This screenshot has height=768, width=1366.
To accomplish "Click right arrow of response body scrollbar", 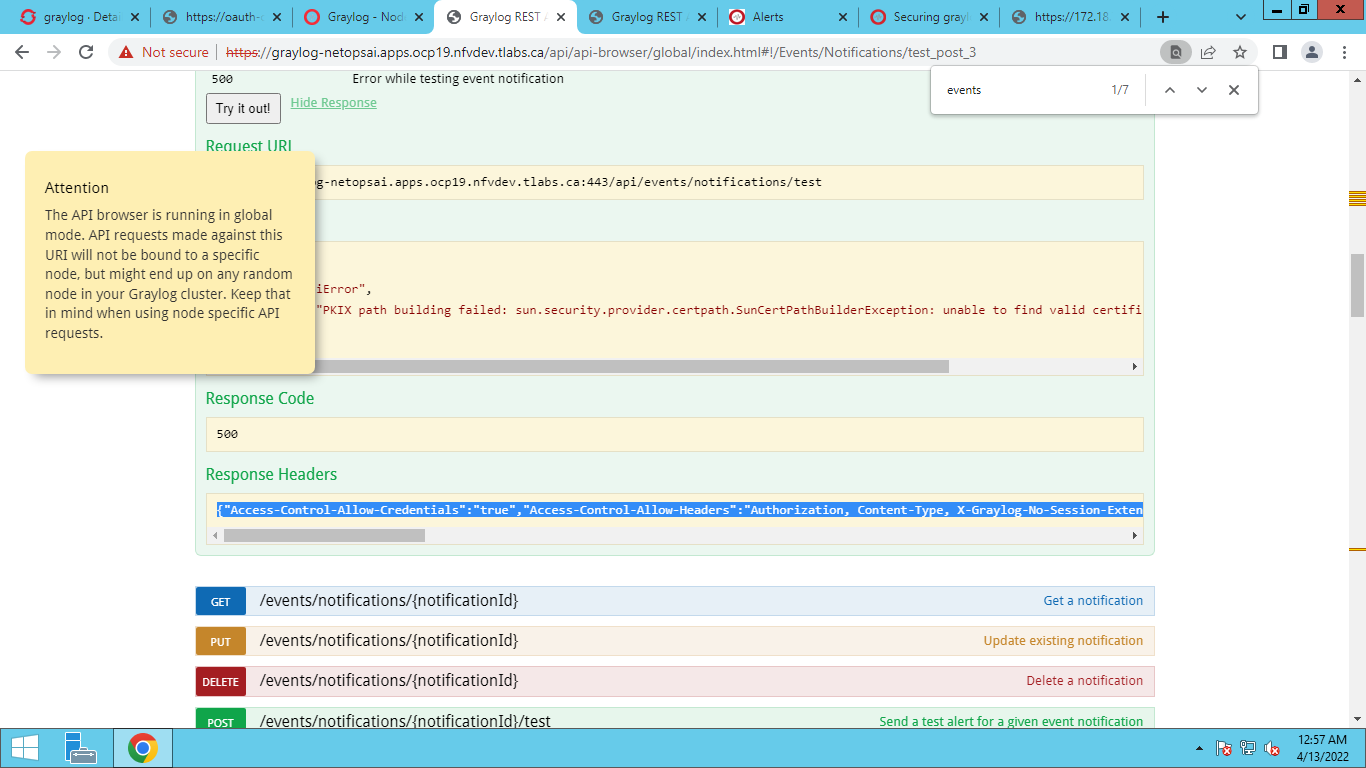I will [1135, 367].
